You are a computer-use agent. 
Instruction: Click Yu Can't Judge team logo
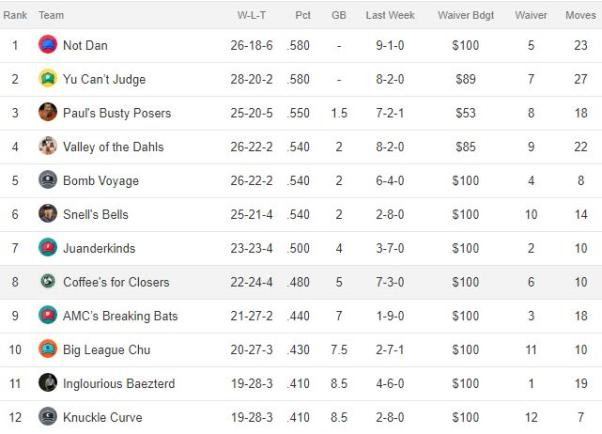click(48, 78)
